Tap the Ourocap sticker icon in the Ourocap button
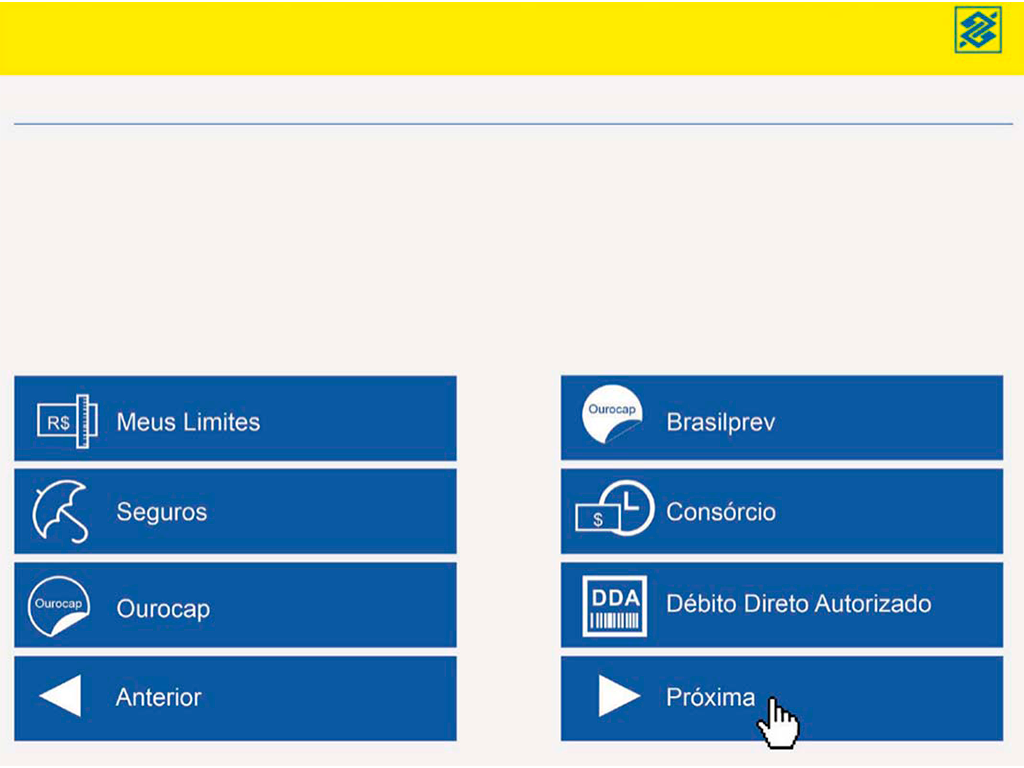The image size is (1024, 768). click(59, 606)
